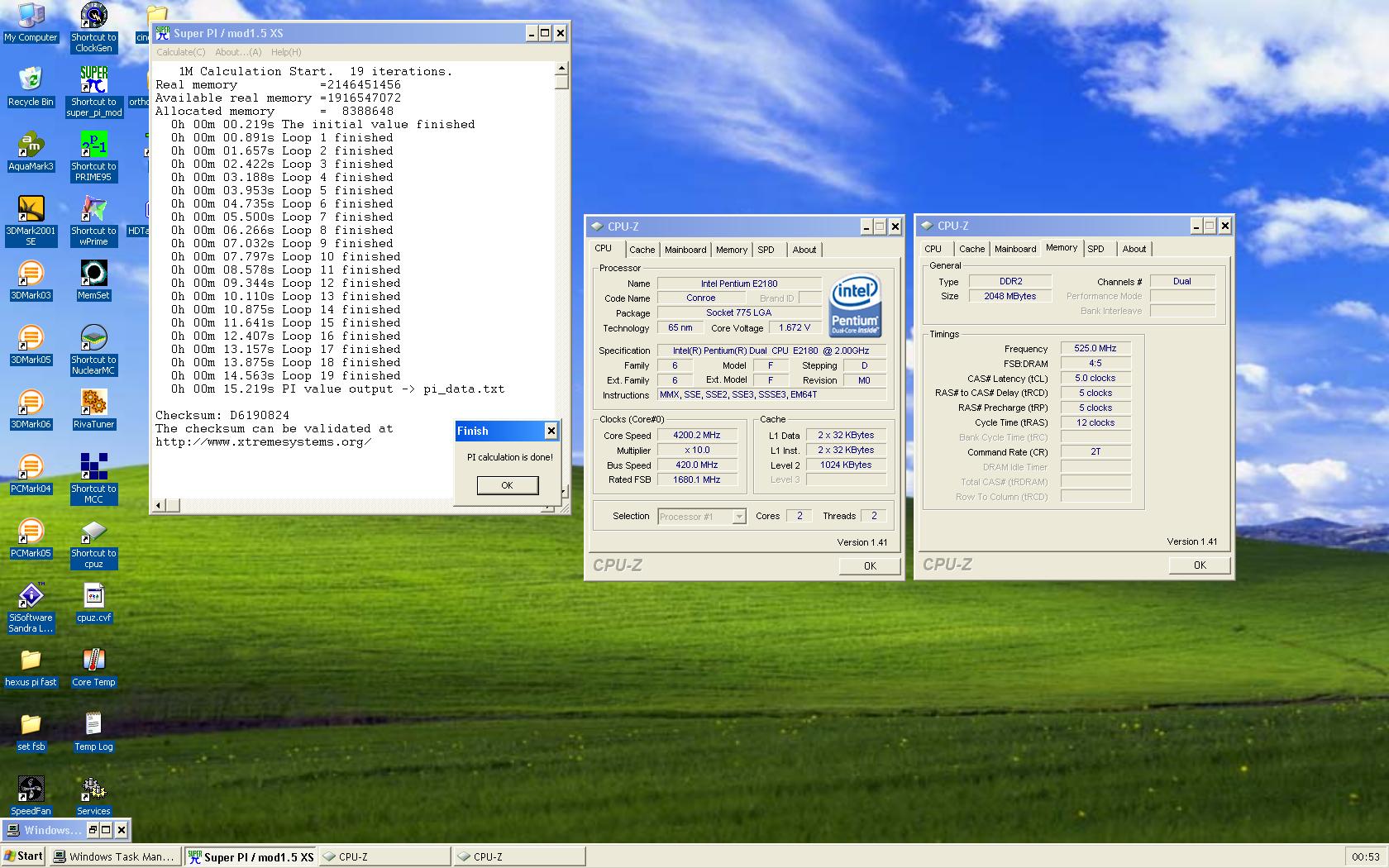
Task: Open PCMark04 desktop icon
Action: pos(31,474)
